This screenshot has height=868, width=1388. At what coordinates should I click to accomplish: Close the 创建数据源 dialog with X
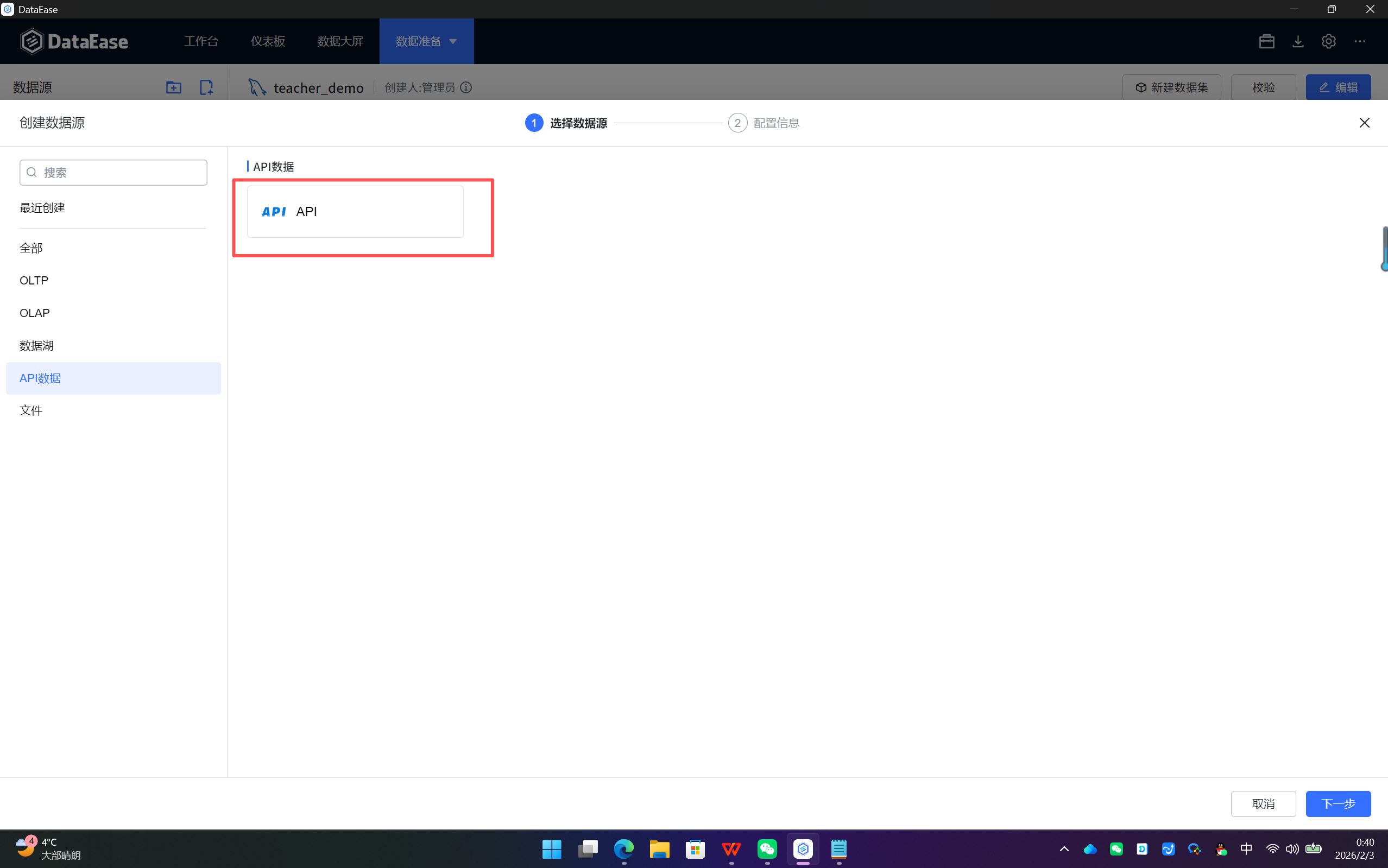tap(1364, 123)
